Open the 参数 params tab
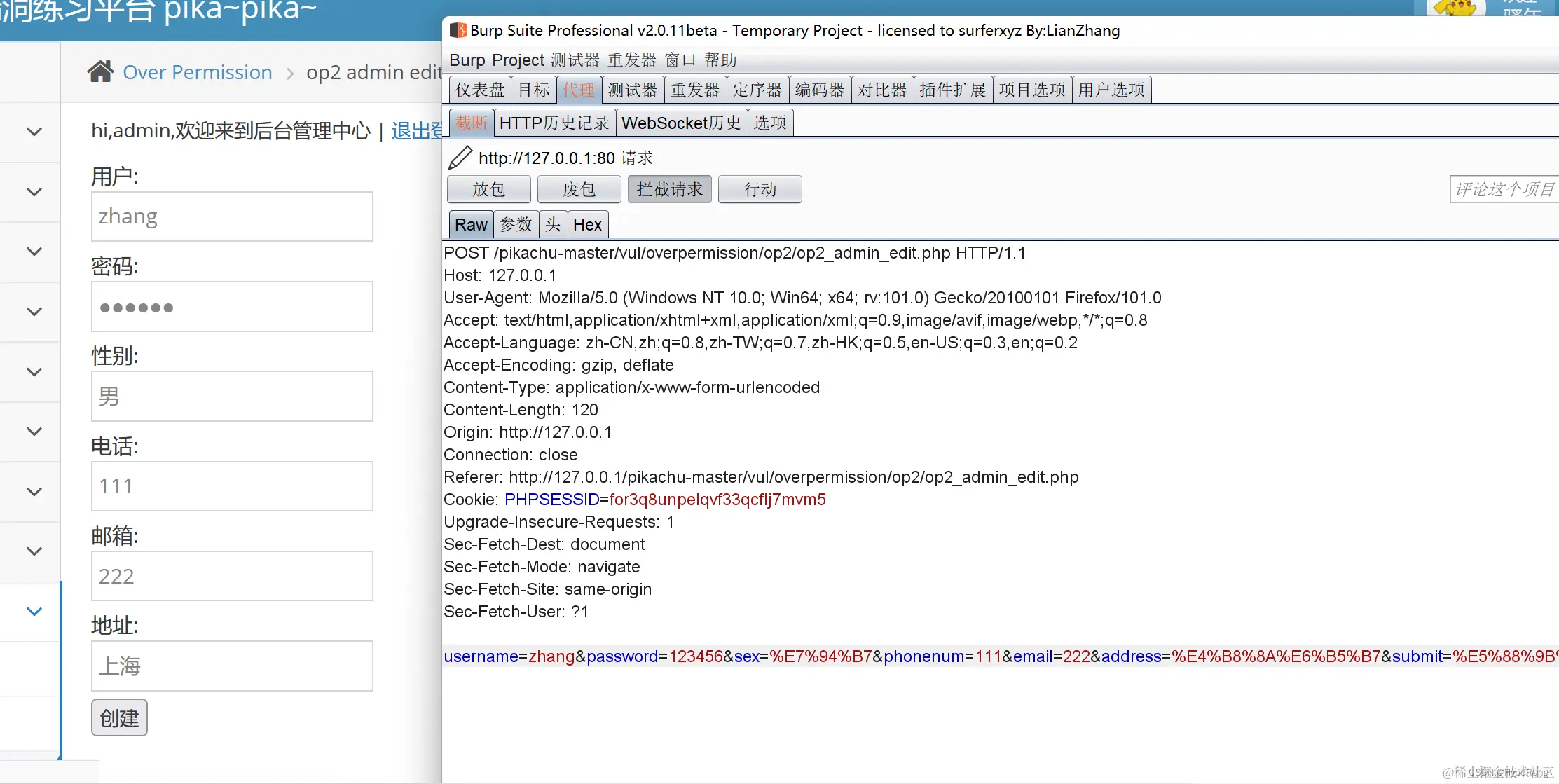 516,225
